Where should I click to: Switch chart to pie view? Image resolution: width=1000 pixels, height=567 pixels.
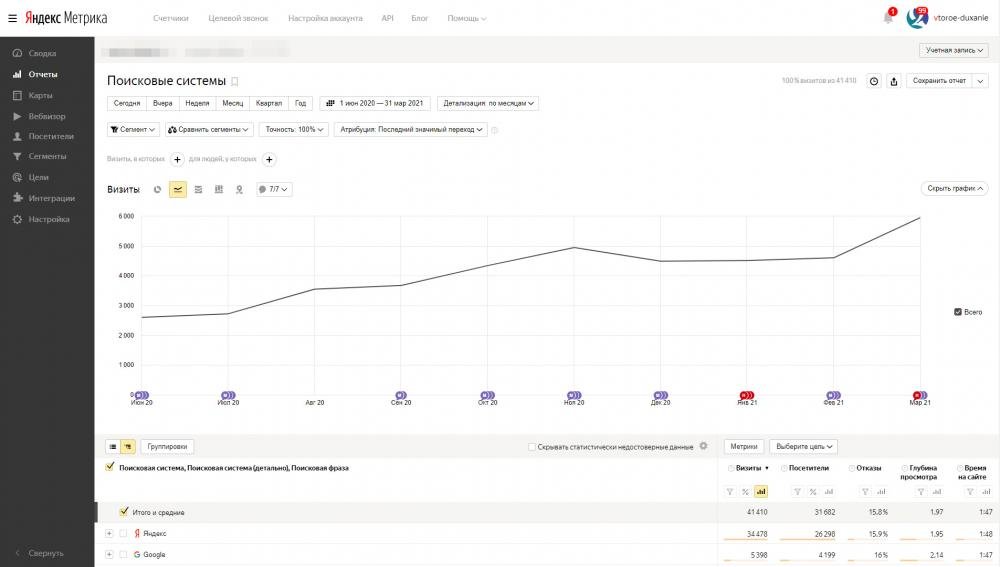[x=157, y=189]
